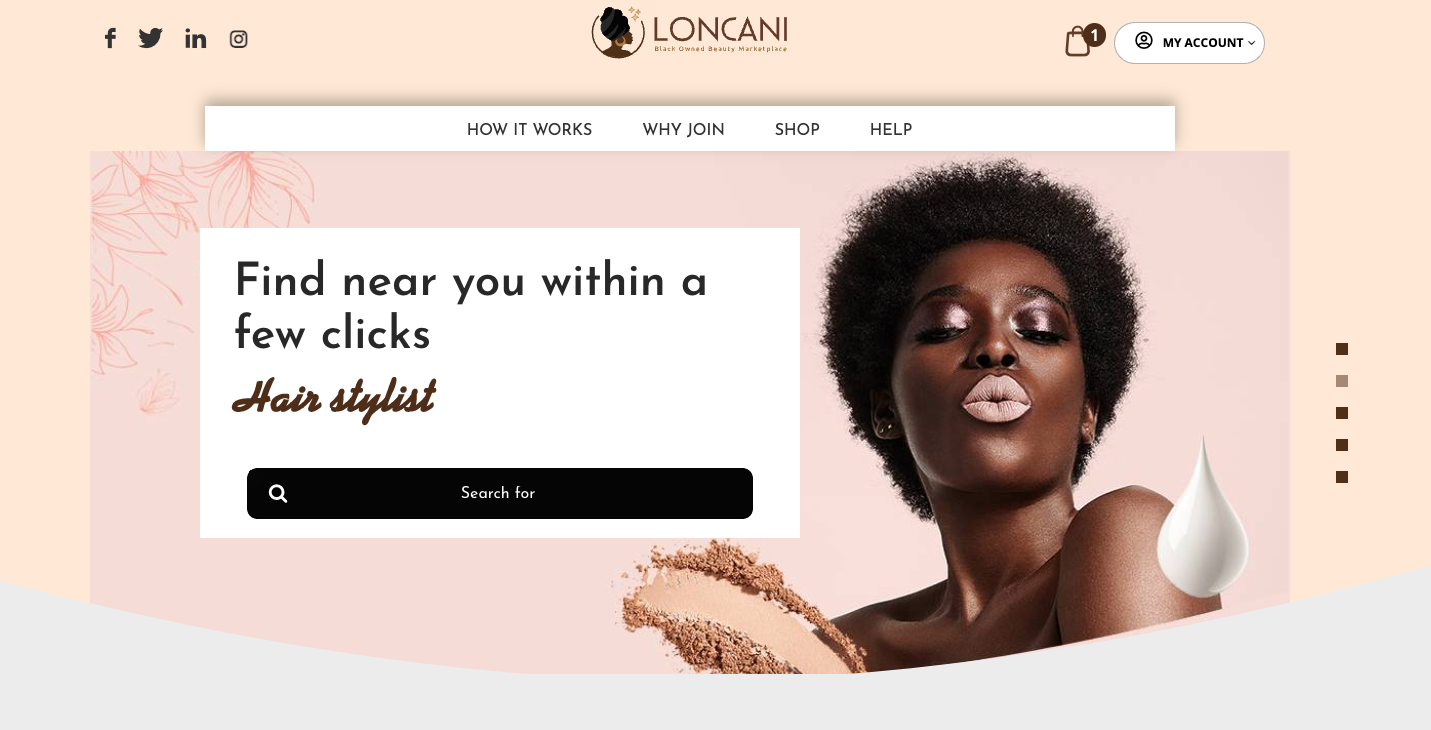
Task: Expand the My Account dropdown
Action: (1189, 43)
